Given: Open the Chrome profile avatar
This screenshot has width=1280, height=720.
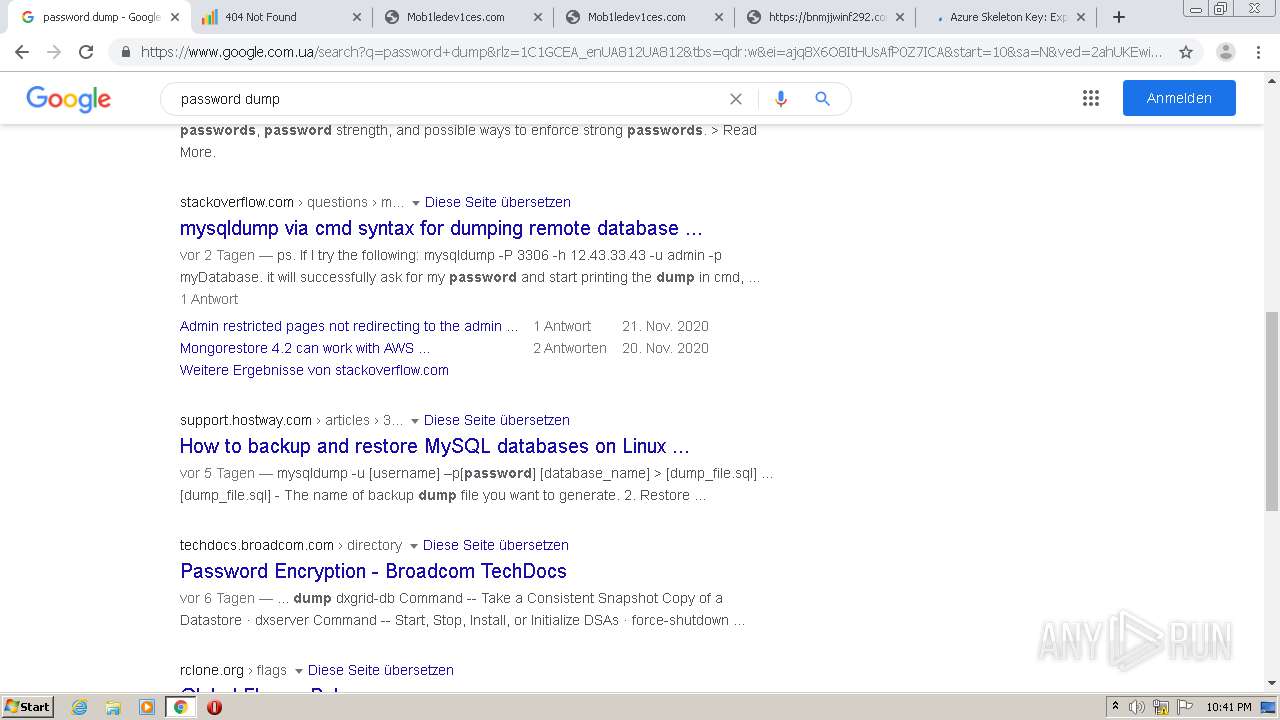Looking at the screenshot, I should (x=1226, y=52).
